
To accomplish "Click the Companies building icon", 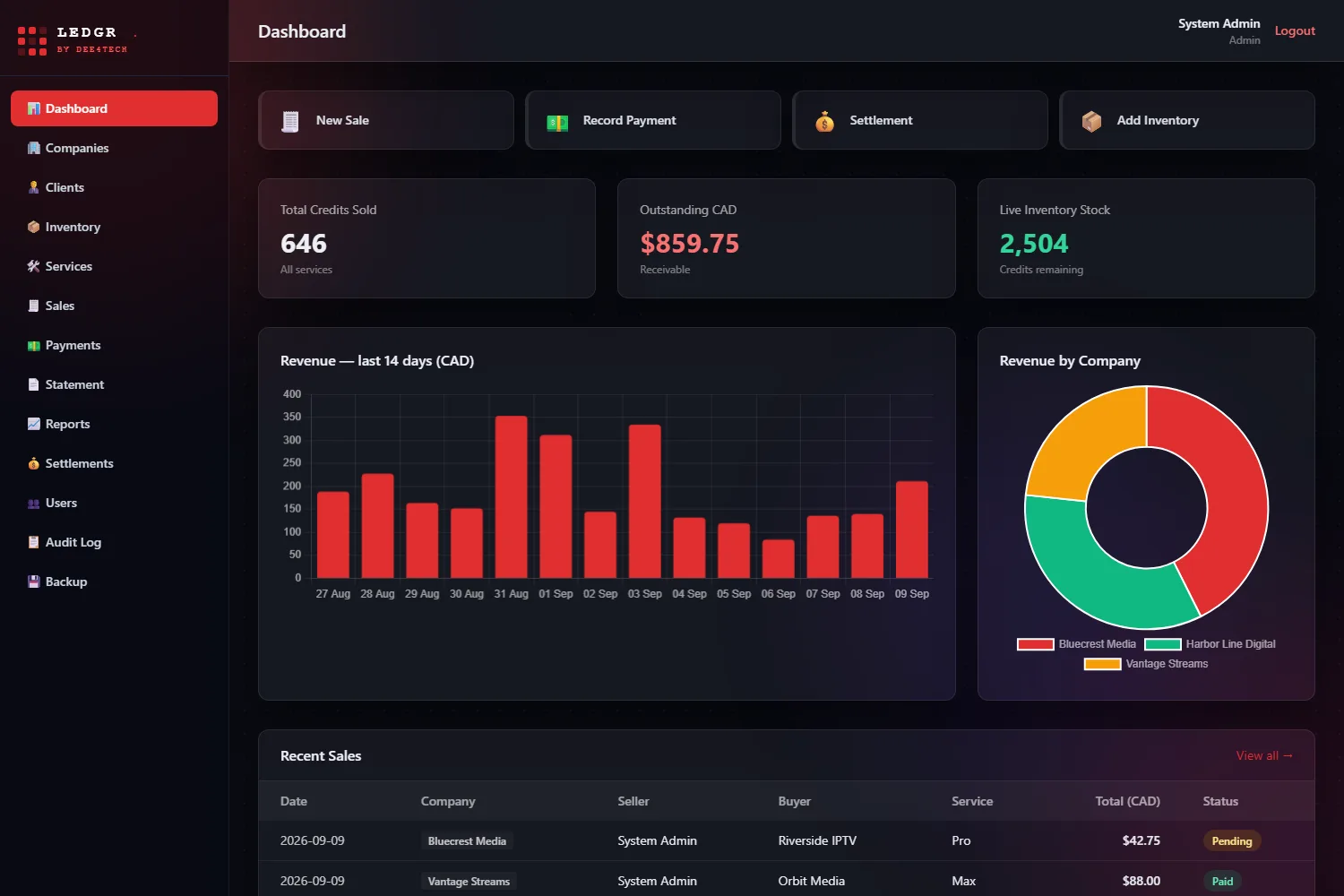I will [34, 148].
